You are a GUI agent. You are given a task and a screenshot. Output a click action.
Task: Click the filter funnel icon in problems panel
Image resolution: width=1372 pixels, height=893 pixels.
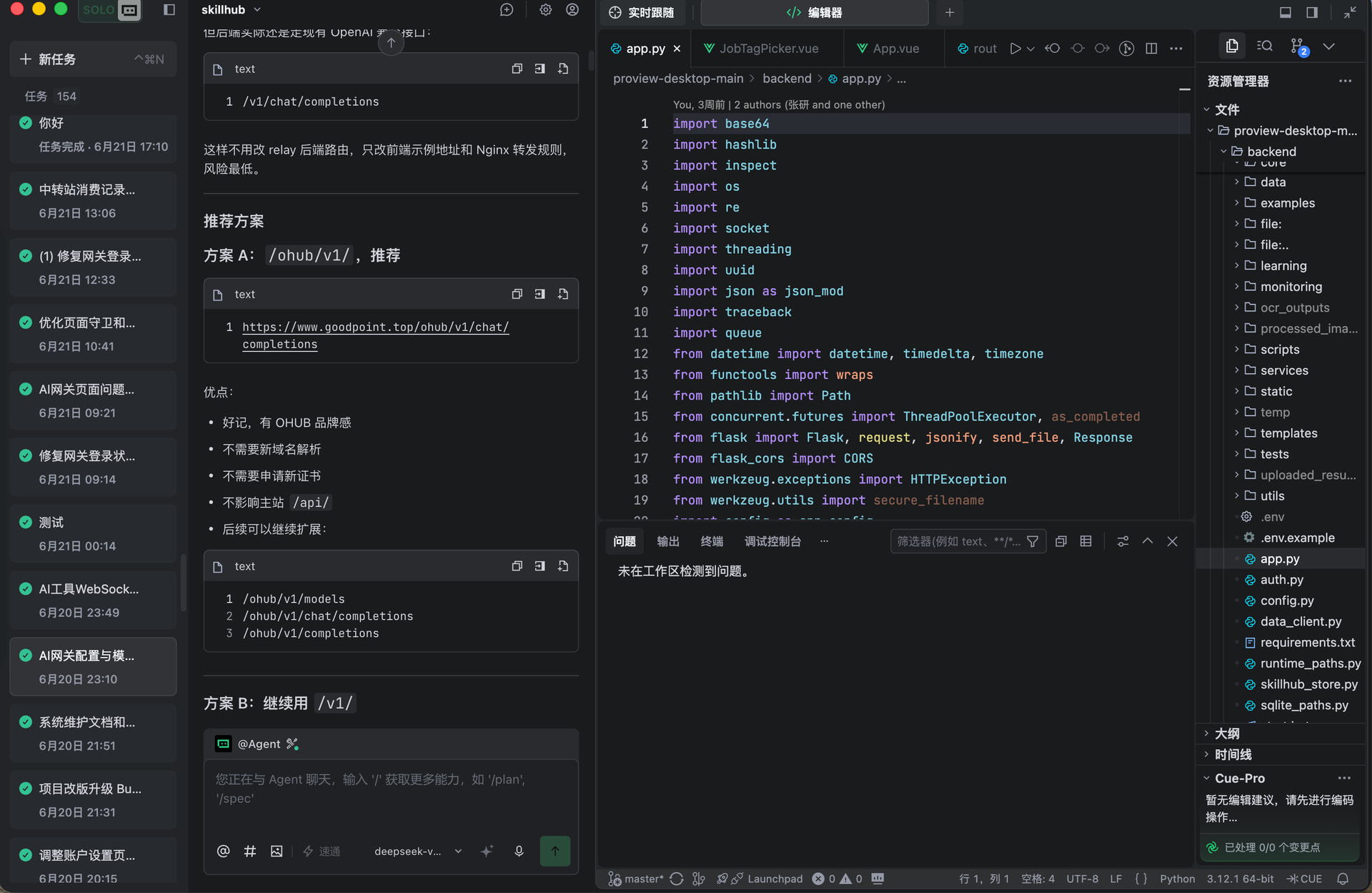click(x=1033, y=541)
